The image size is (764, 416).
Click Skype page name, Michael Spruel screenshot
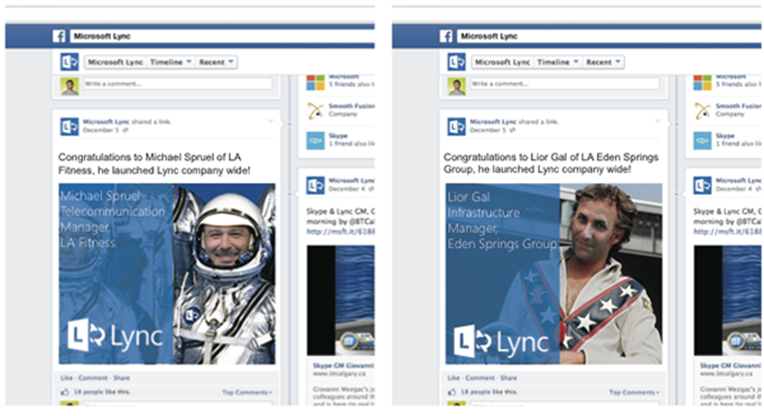[338, 135]
